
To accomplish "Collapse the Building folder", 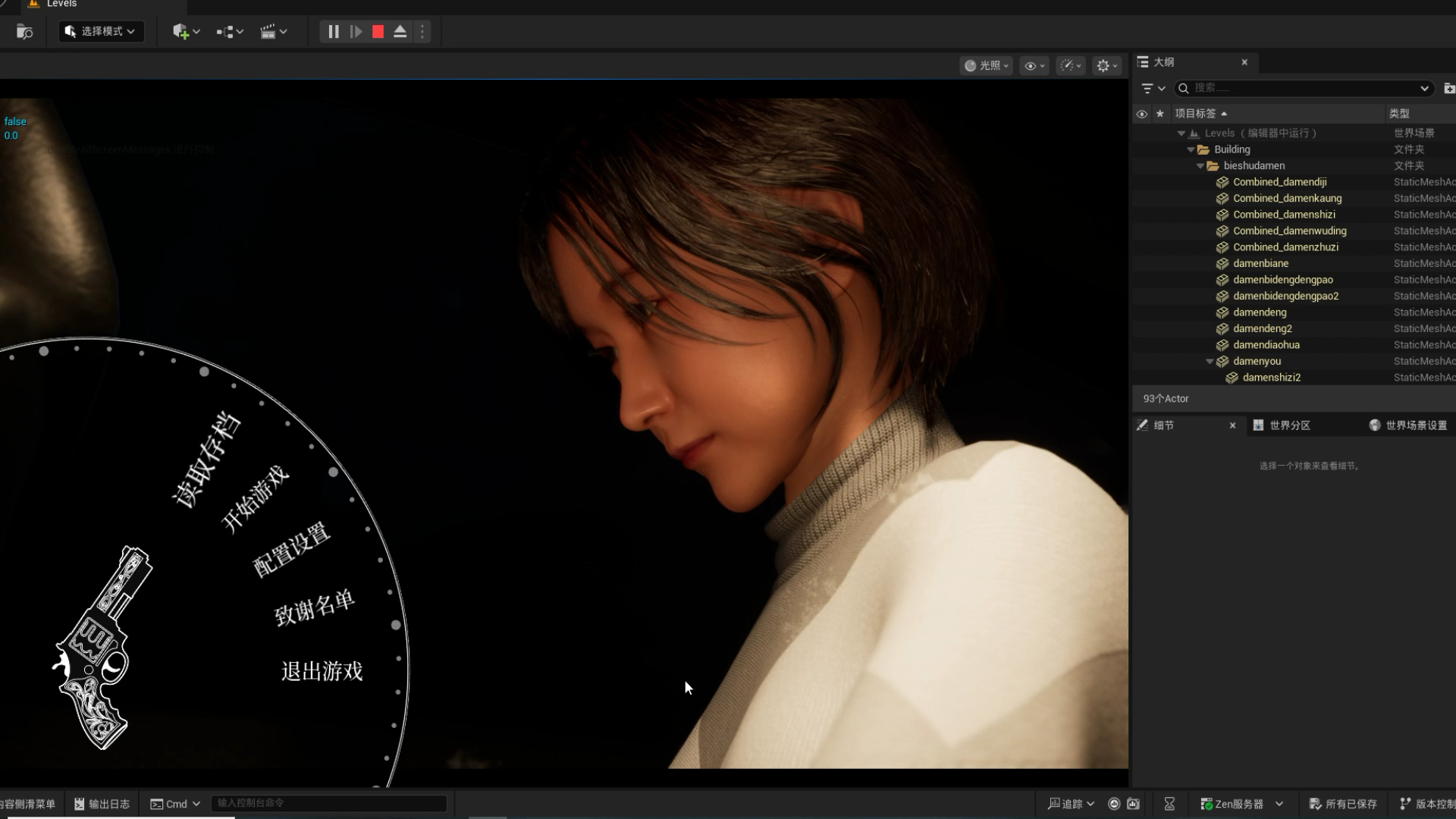I will tap(1191, 149).
